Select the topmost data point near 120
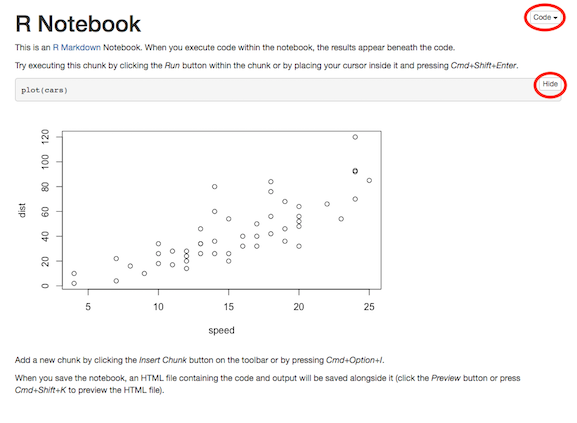Viewport: 577px width, 423px height. pos(355,137)
